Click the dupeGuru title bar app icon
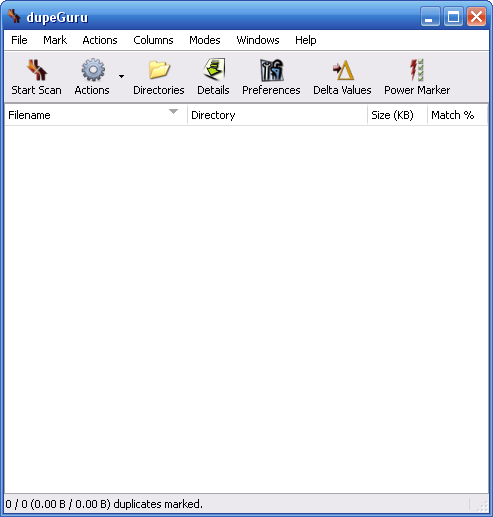 tap(14, 16)
